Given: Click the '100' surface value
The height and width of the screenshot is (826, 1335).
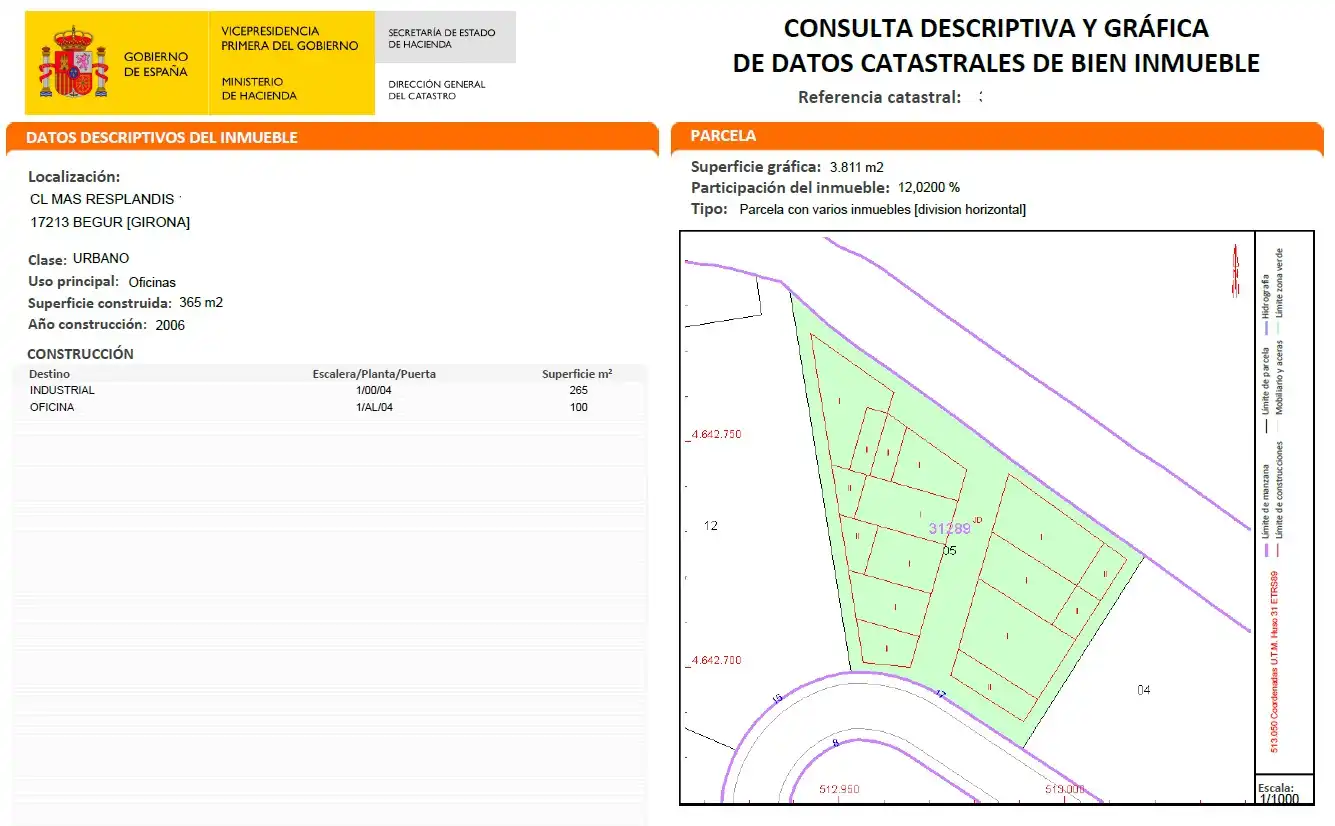Looking at the screenshot, I should (x=578, y=407).
